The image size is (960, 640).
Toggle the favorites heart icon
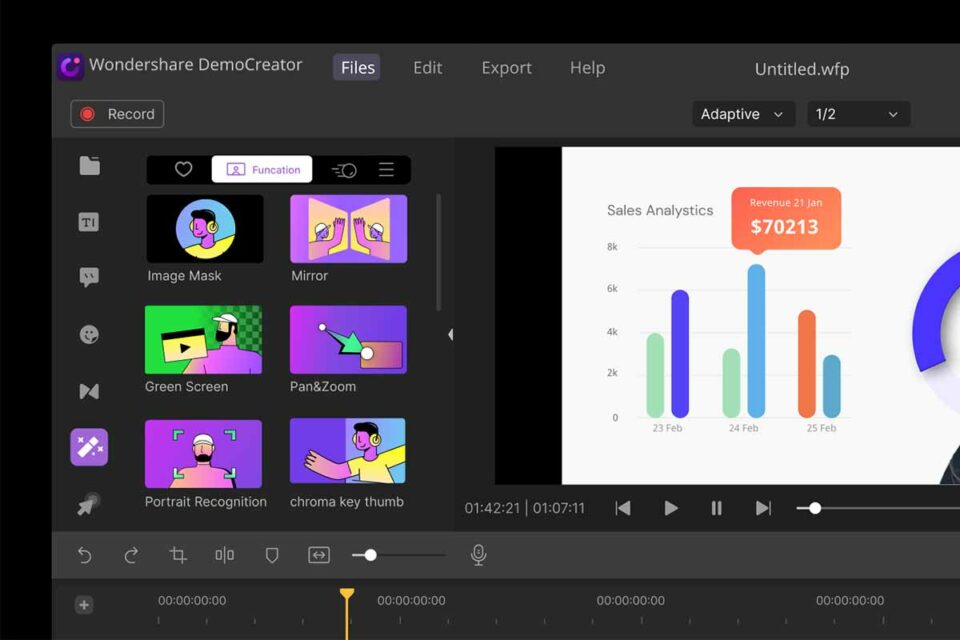(183, 169)
